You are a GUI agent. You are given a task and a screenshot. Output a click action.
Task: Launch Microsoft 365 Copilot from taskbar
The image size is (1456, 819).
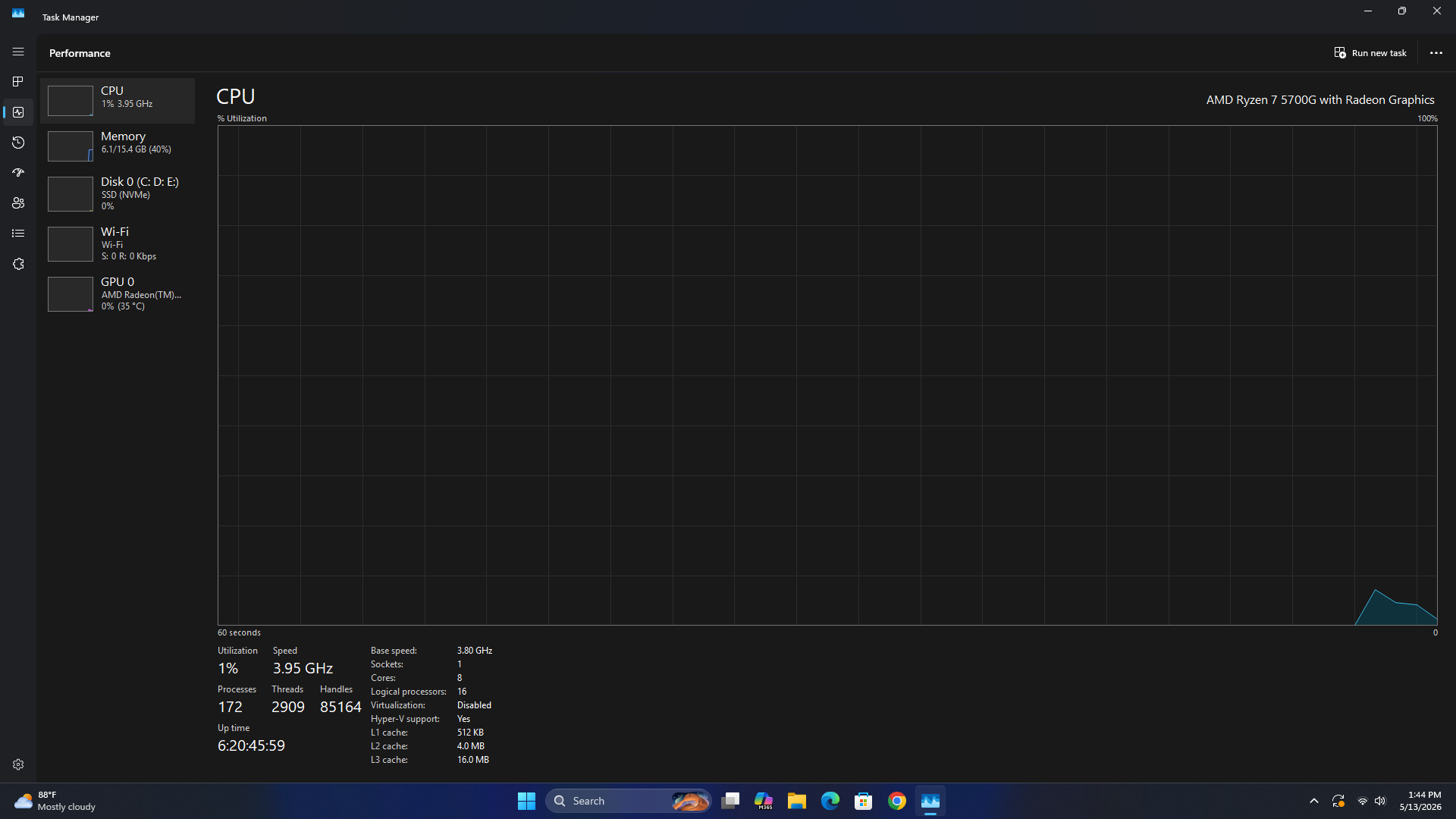pos(764,801)
